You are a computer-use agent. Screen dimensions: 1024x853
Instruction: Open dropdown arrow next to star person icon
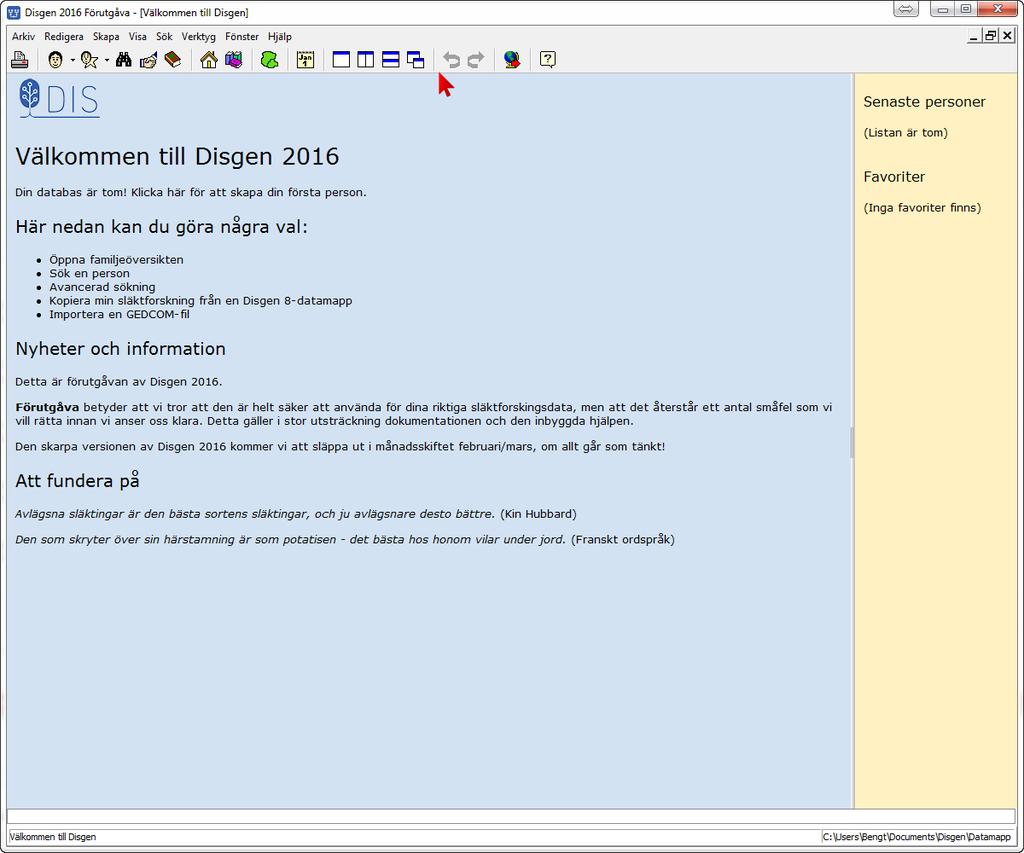106,60
